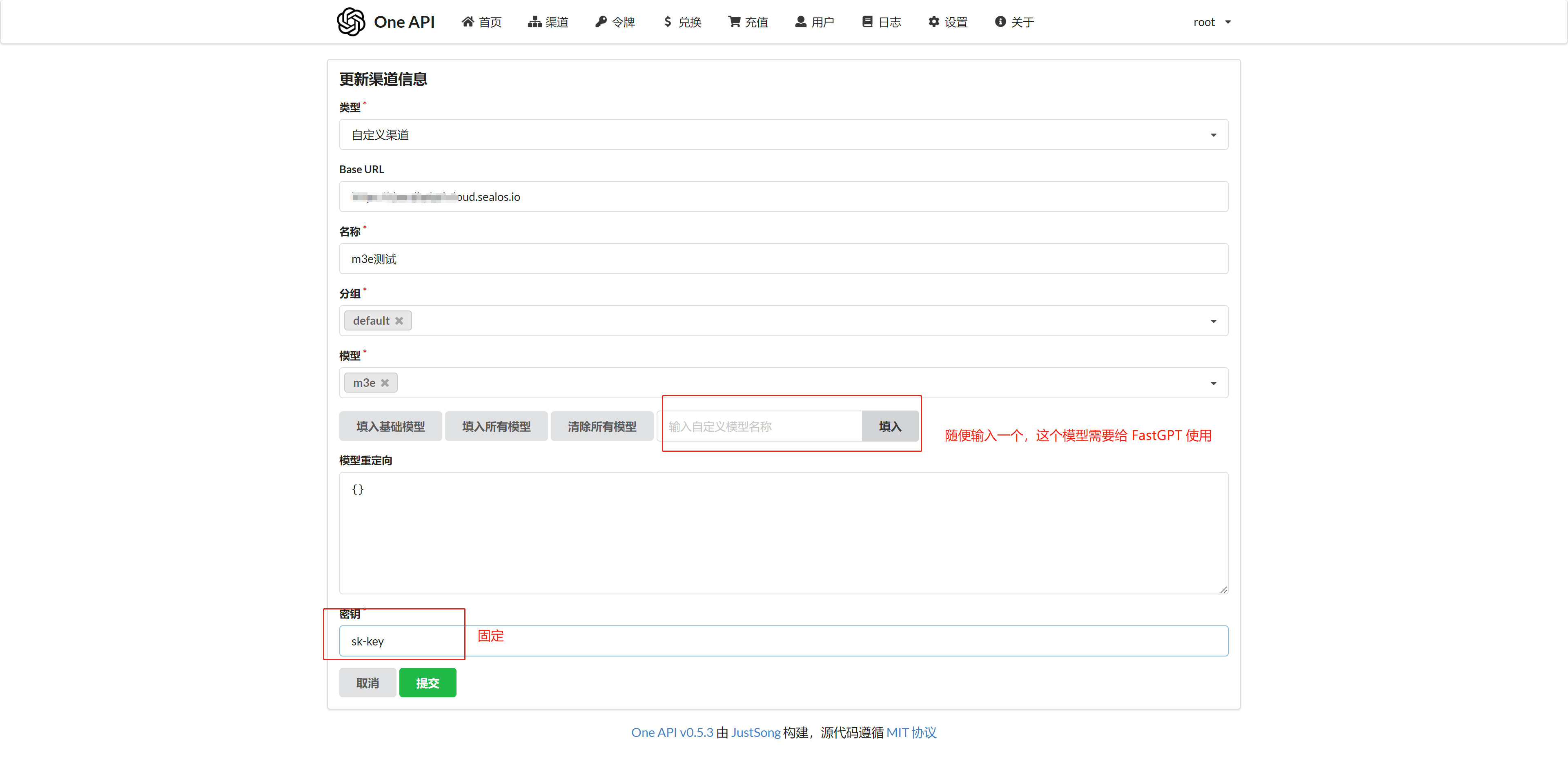Open the 设置 settings page
Image resolution: width=1568 pixels, height=759 pixels.
pyautogui.click(x=947, y=22)
